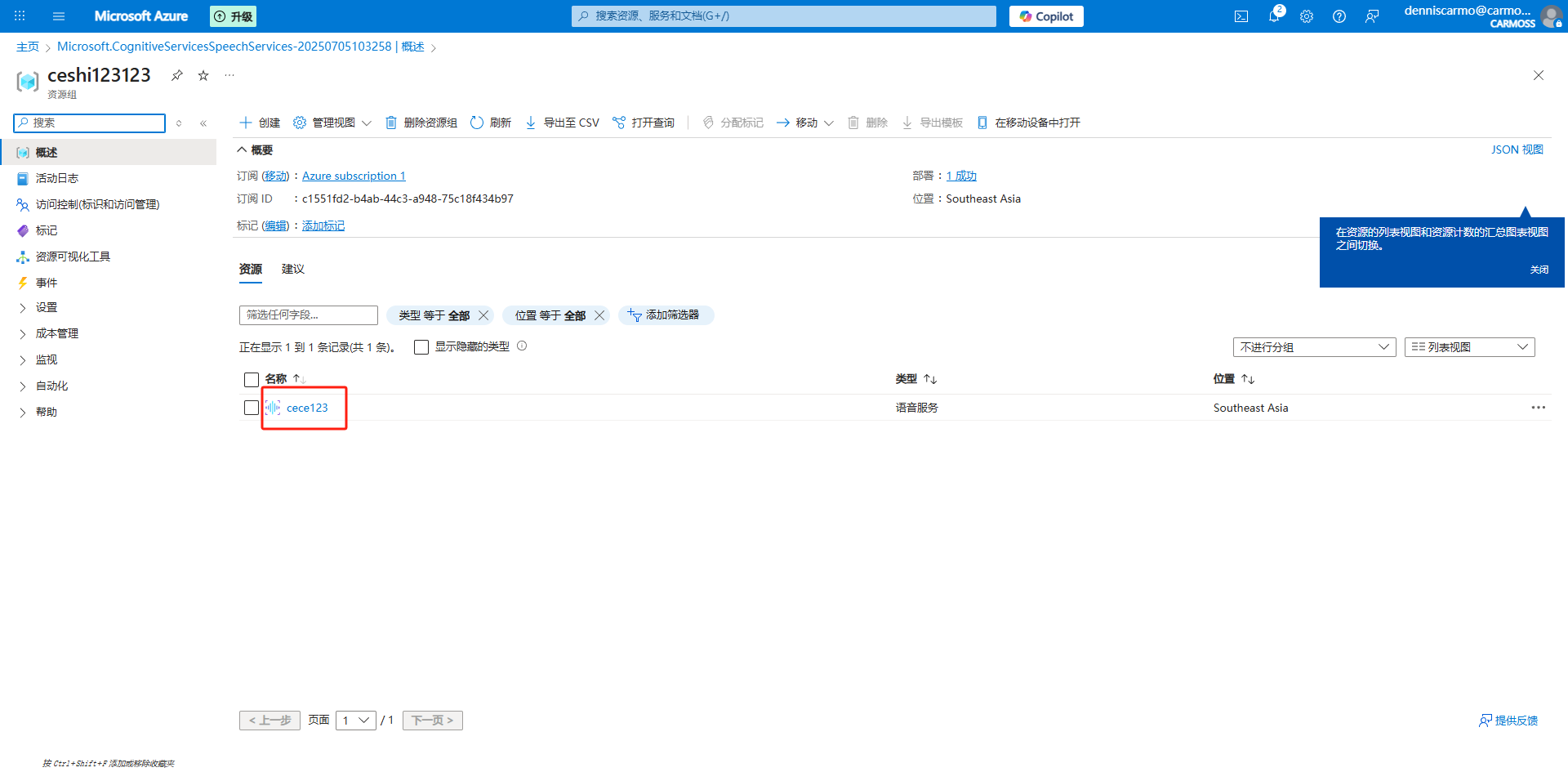
Task: Open row options ellipsis for cece123
Action: click(1539, 408)
